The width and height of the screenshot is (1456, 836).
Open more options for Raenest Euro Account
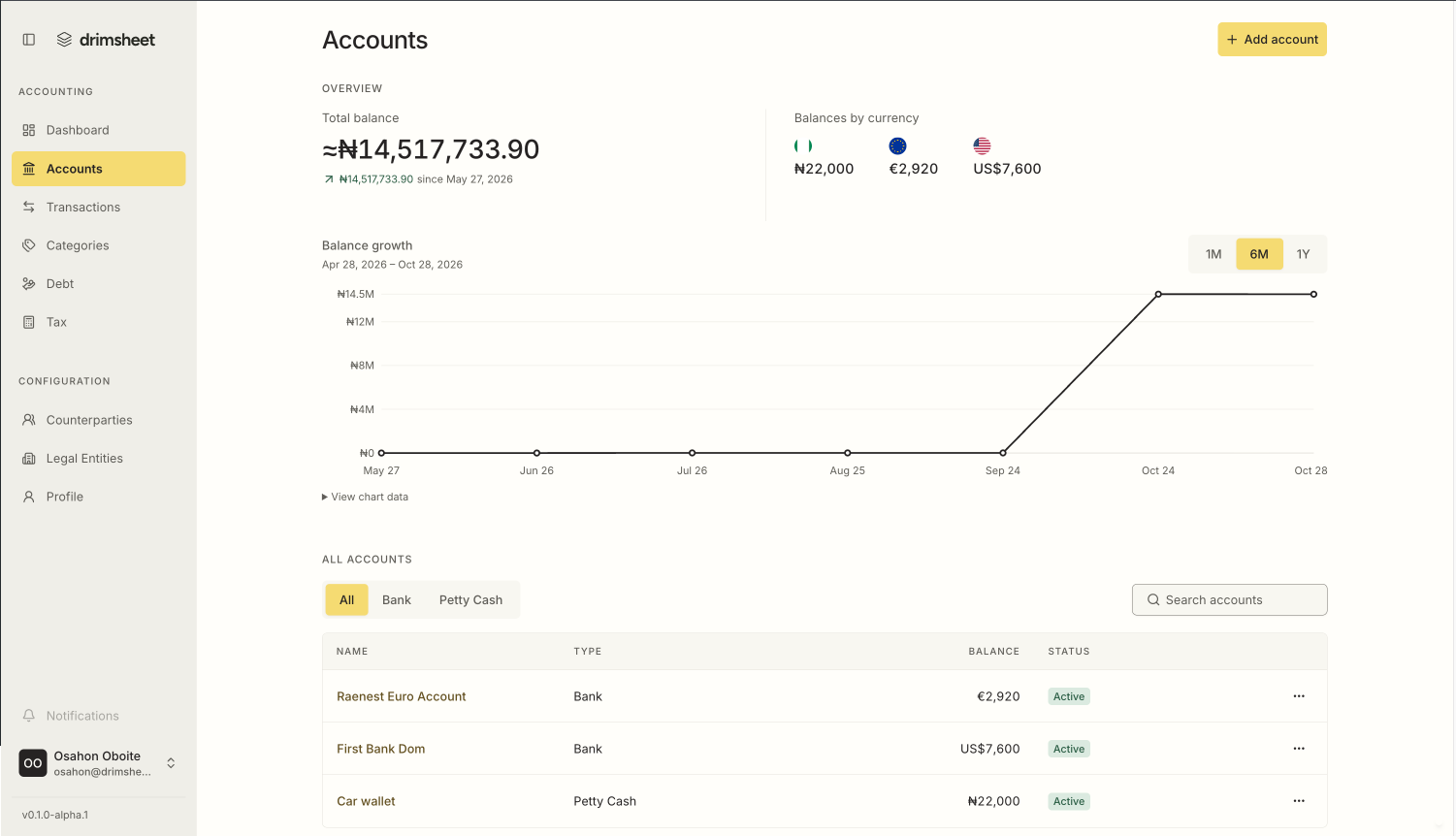click(x=1299, y=696)
